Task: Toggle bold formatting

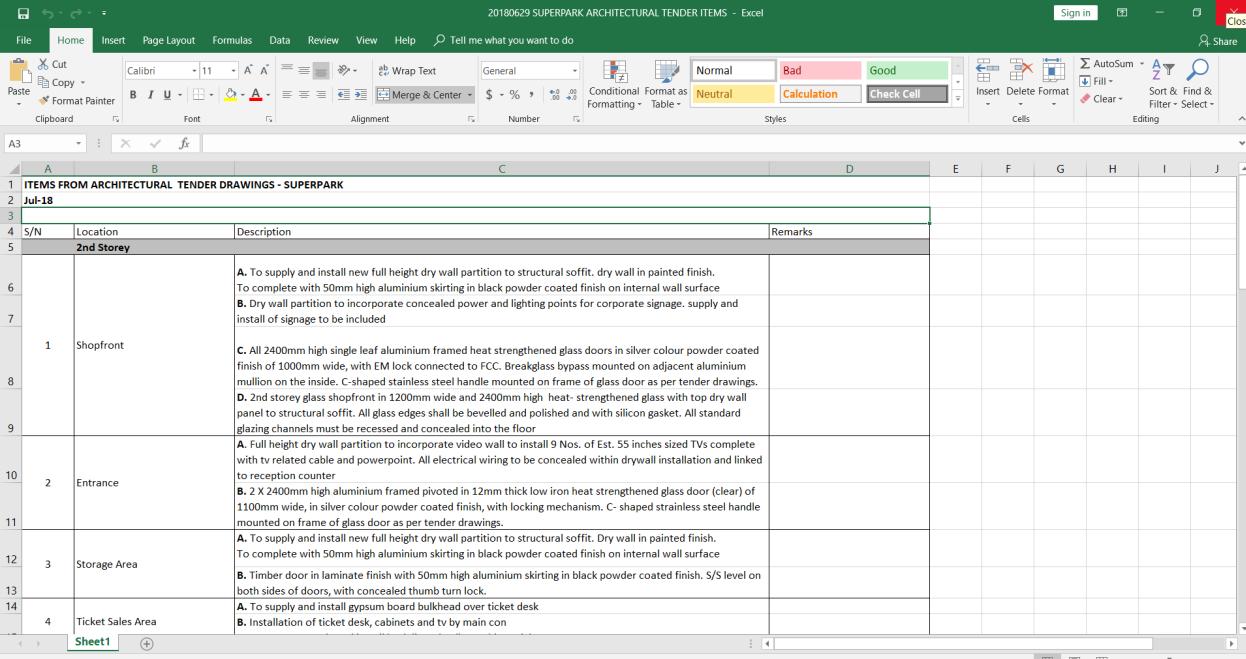Action: (132, 95)
